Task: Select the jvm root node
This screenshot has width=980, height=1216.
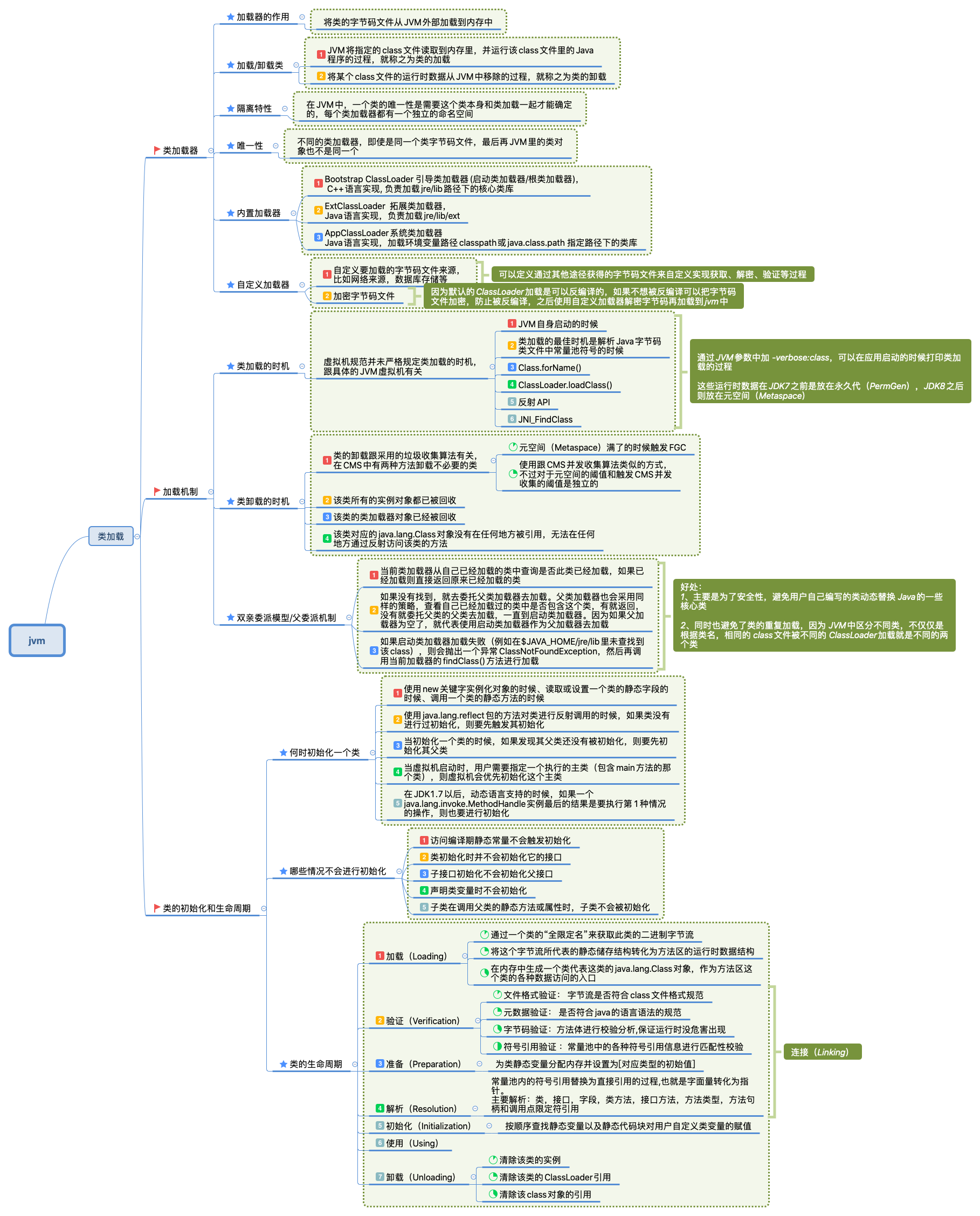Action: coord(37,641)
